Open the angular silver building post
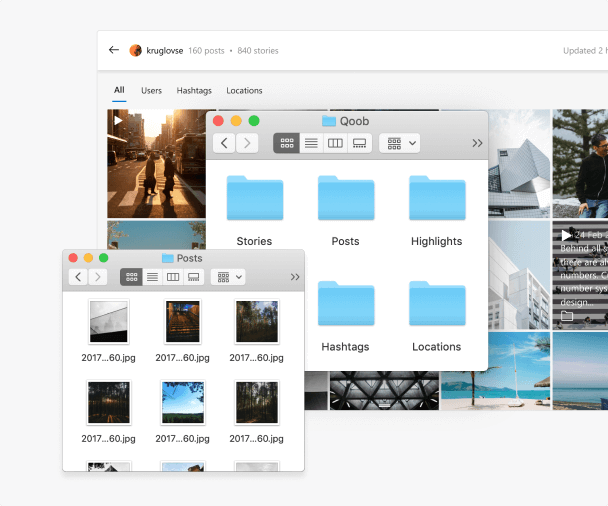608x506 pixels. pyautogui.click(x=519, y=164)
